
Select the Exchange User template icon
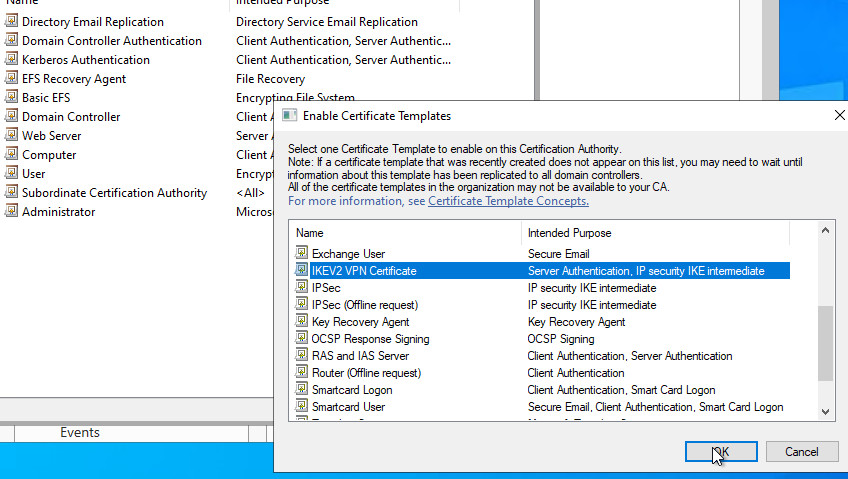pos(302,254)
